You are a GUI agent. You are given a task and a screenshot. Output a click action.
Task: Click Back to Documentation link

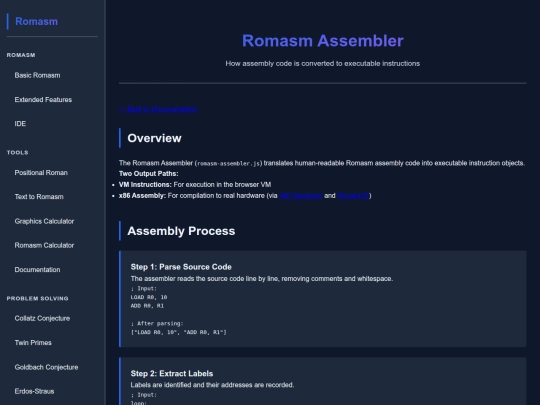pos(158,109)
